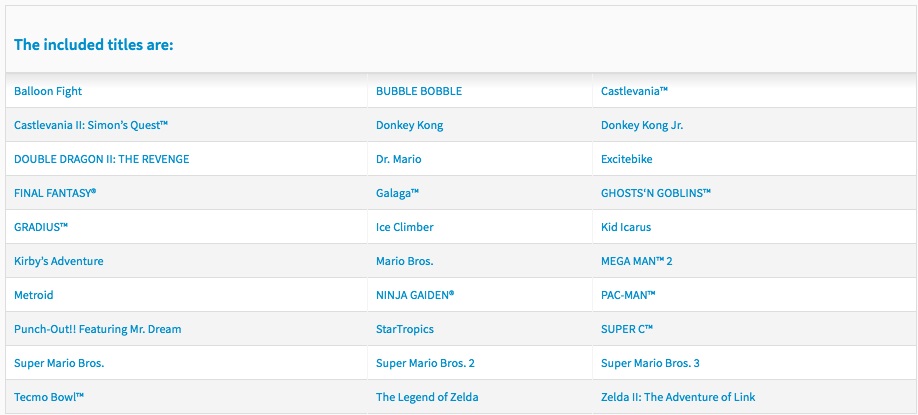The image size is (918, 415).
Task: Open The Legend of Zelda link
Action: coord(427,397)
